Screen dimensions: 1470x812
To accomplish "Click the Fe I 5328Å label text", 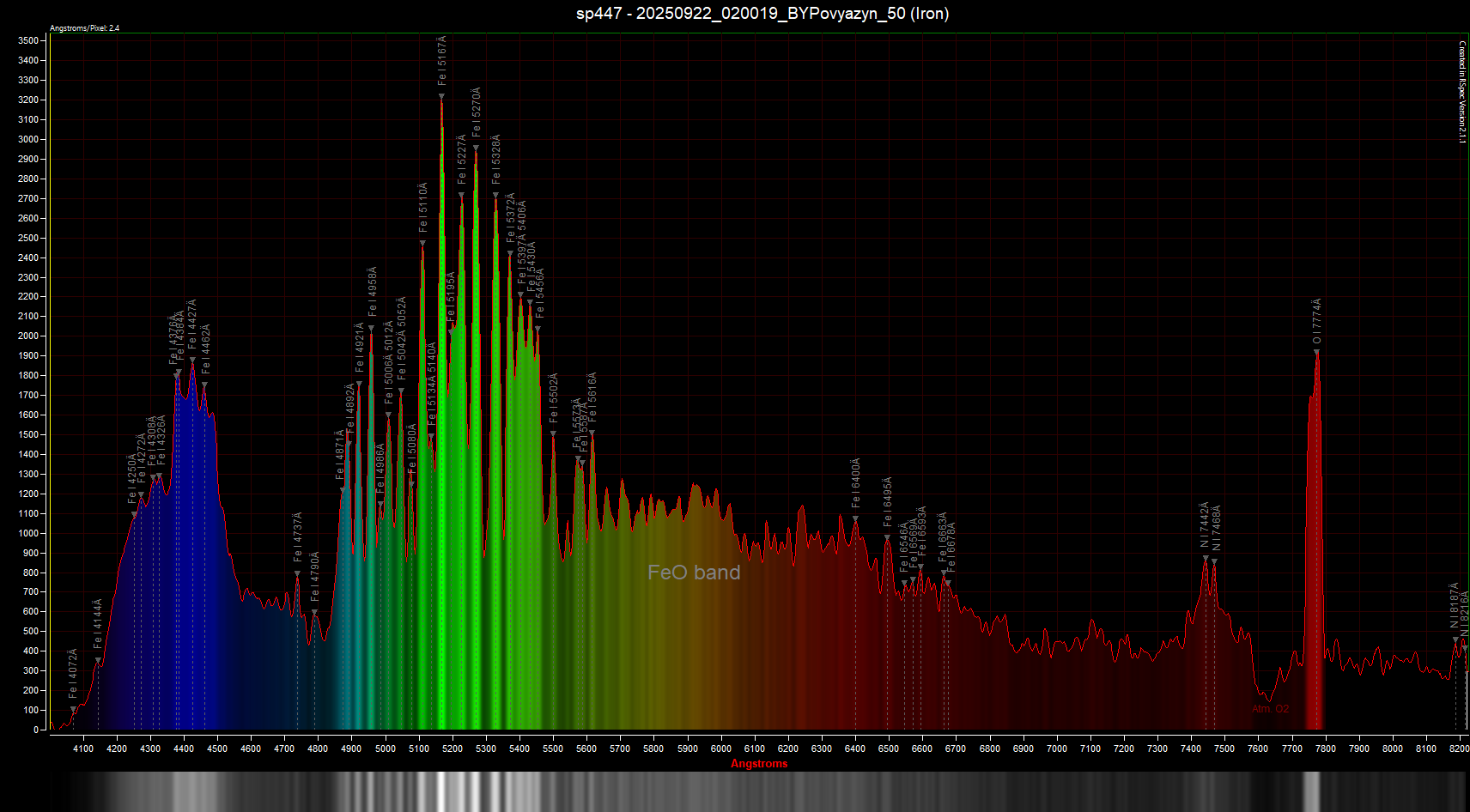I will point(496,160).
